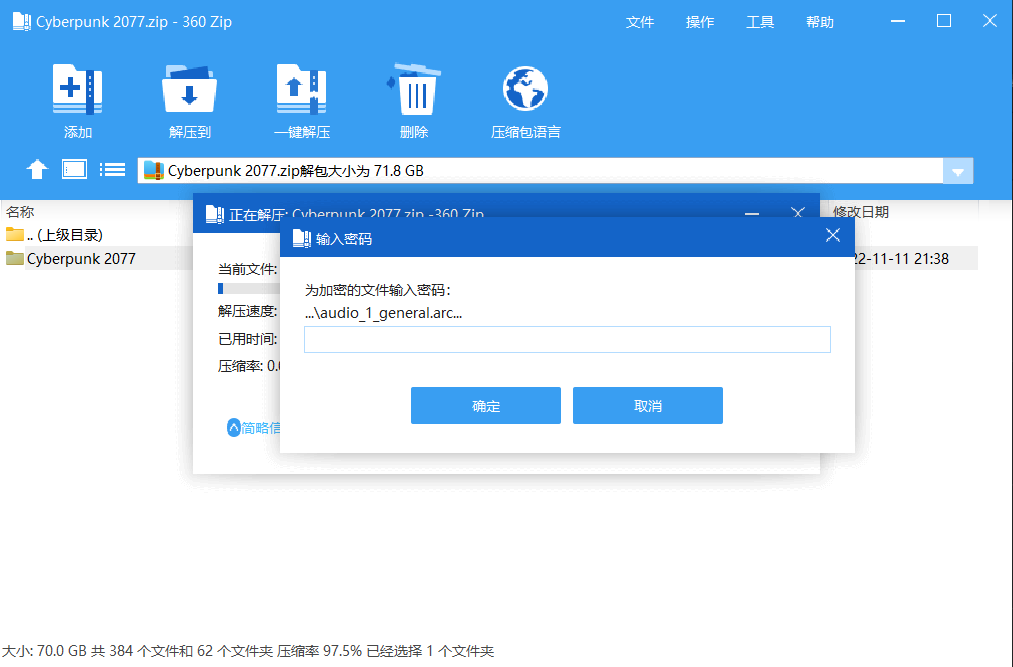Click the 解压速度 label in extraction window

pyautogui.click(x=247, y=311)
